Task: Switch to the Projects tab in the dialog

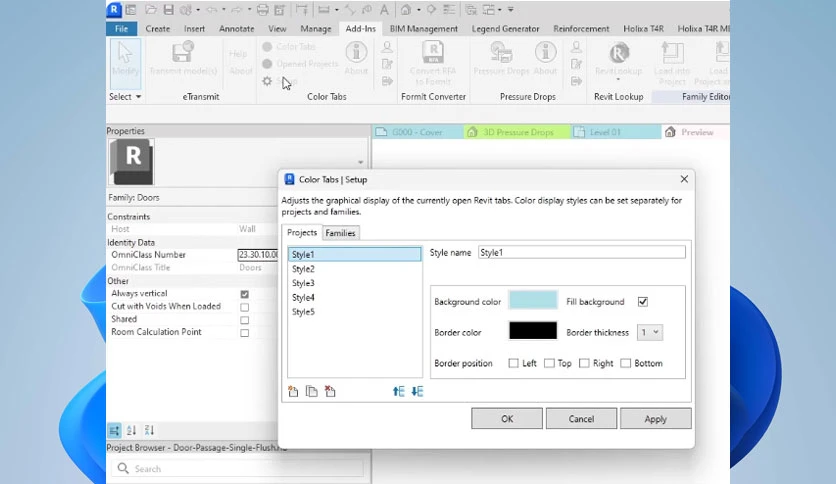Action: pyautogui.click(x=302, y=232)
